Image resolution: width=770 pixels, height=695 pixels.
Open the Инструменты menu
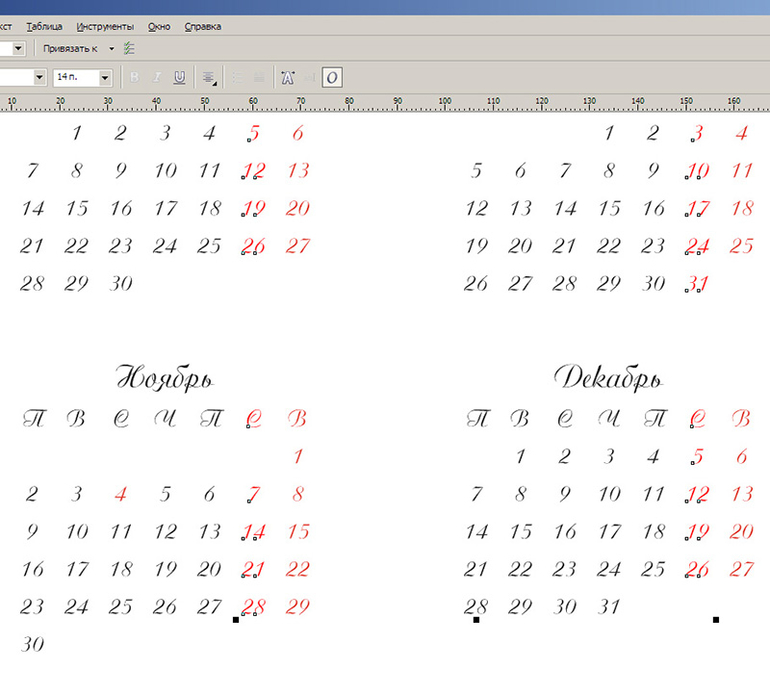click(107, 27)
